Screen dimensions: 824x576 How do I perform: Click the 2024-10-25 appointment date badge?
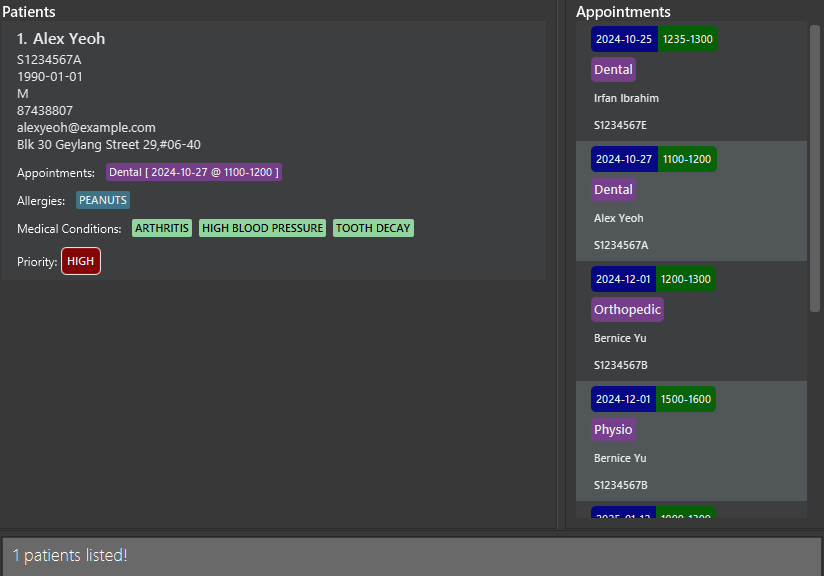pyautogui.click(x=624, y=39)
